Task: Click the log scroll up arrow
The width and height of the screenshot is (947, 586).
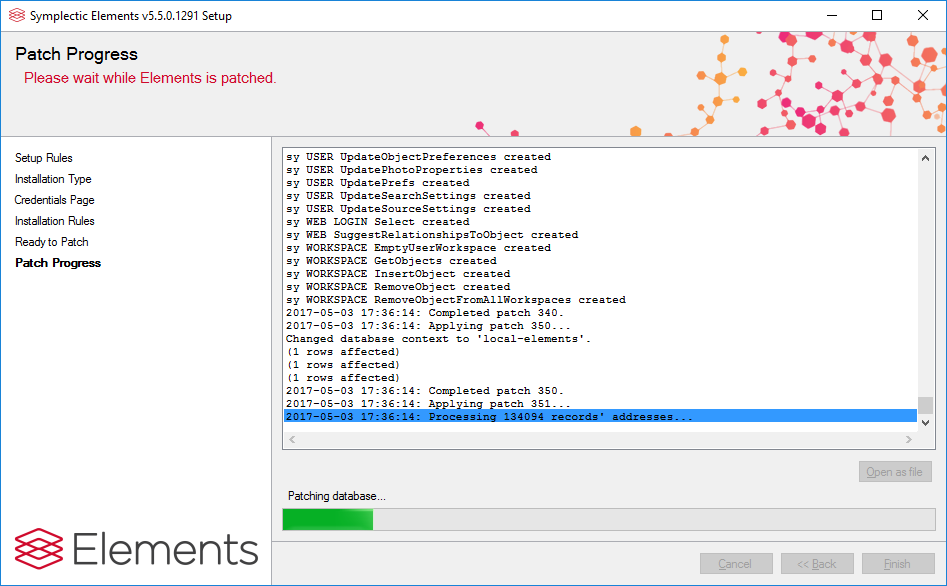Action: coord(925,158)
